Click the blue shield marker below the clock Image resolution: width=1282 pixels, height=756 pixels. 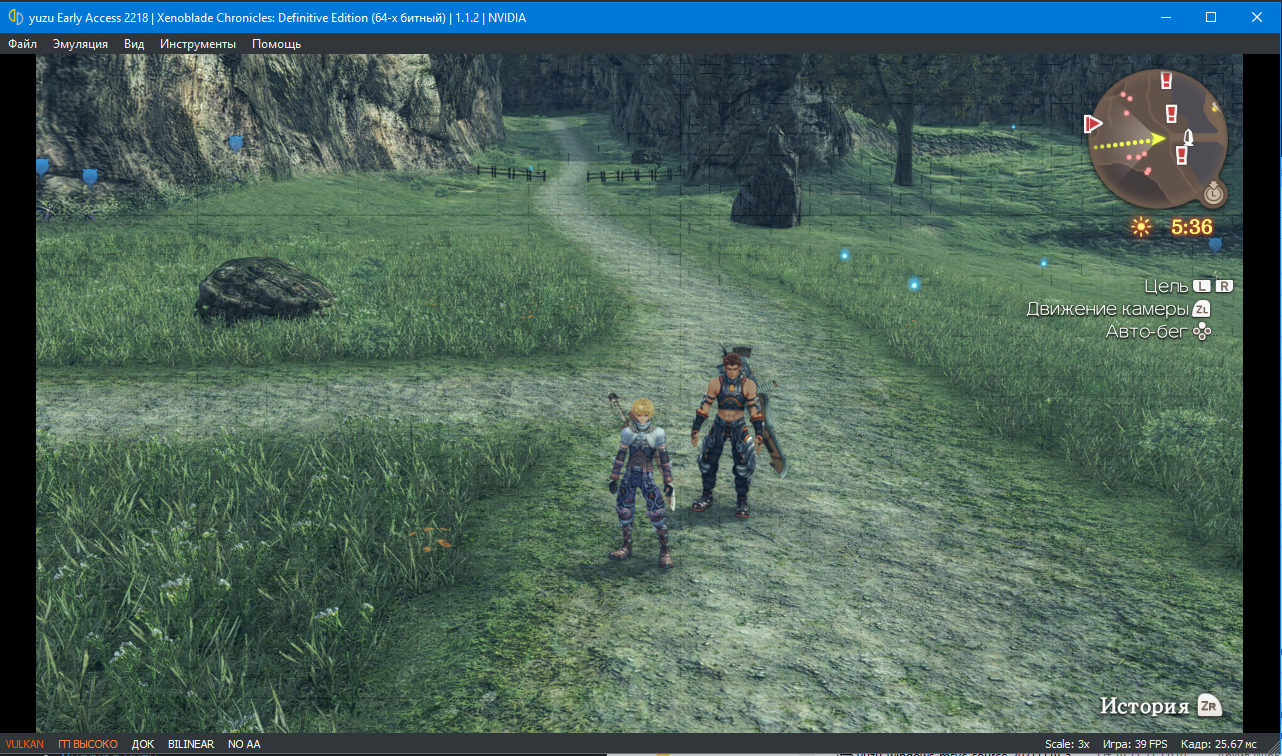pyautogui.click(x=1215, y=245)
